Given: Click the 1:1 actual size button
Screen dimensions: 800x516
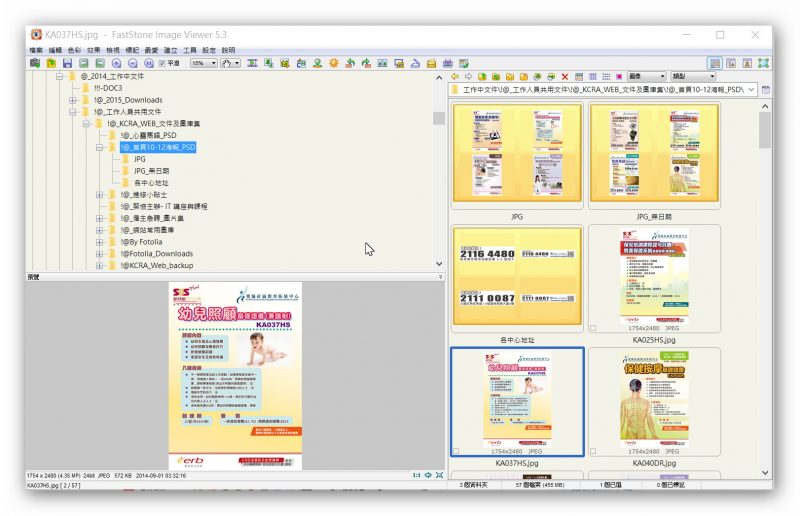Looking at the screenshot, I should 416,475.
